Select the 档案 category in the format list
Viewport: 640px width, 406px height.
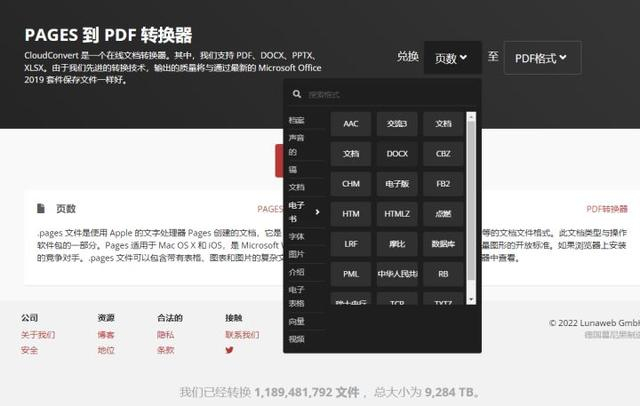(x=296, y=120)
